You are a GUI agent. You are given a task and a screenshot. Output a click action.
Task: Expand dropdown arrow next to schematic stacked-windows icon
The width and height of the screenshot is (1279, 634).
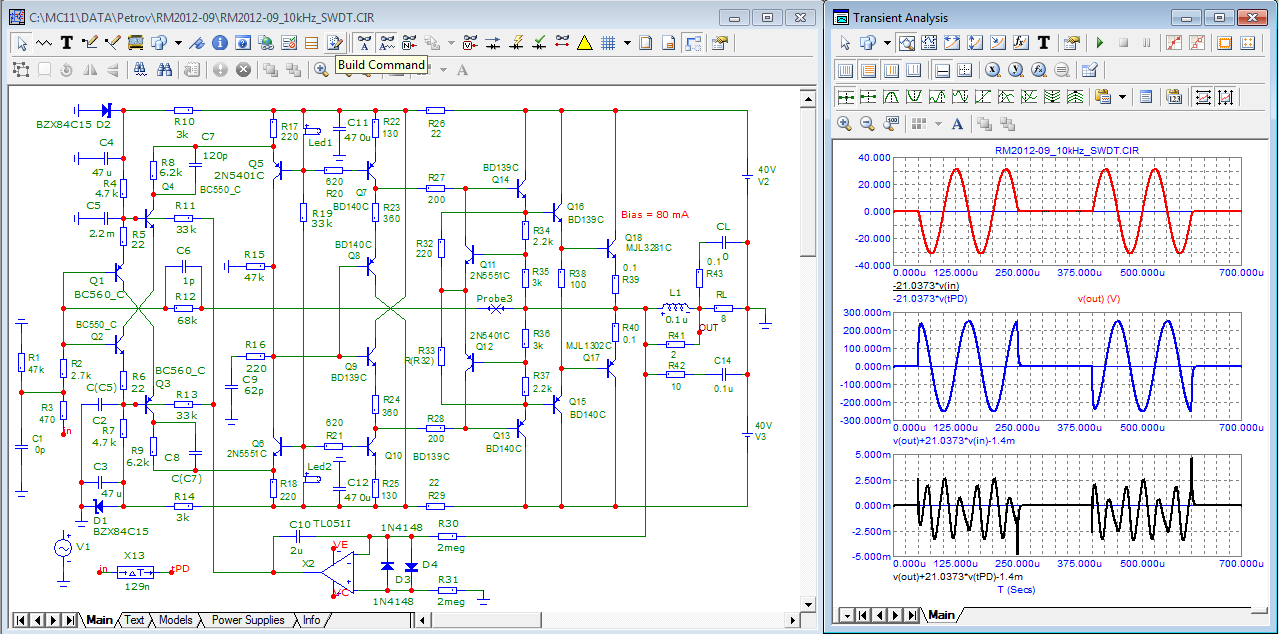[x=178, y=43]
